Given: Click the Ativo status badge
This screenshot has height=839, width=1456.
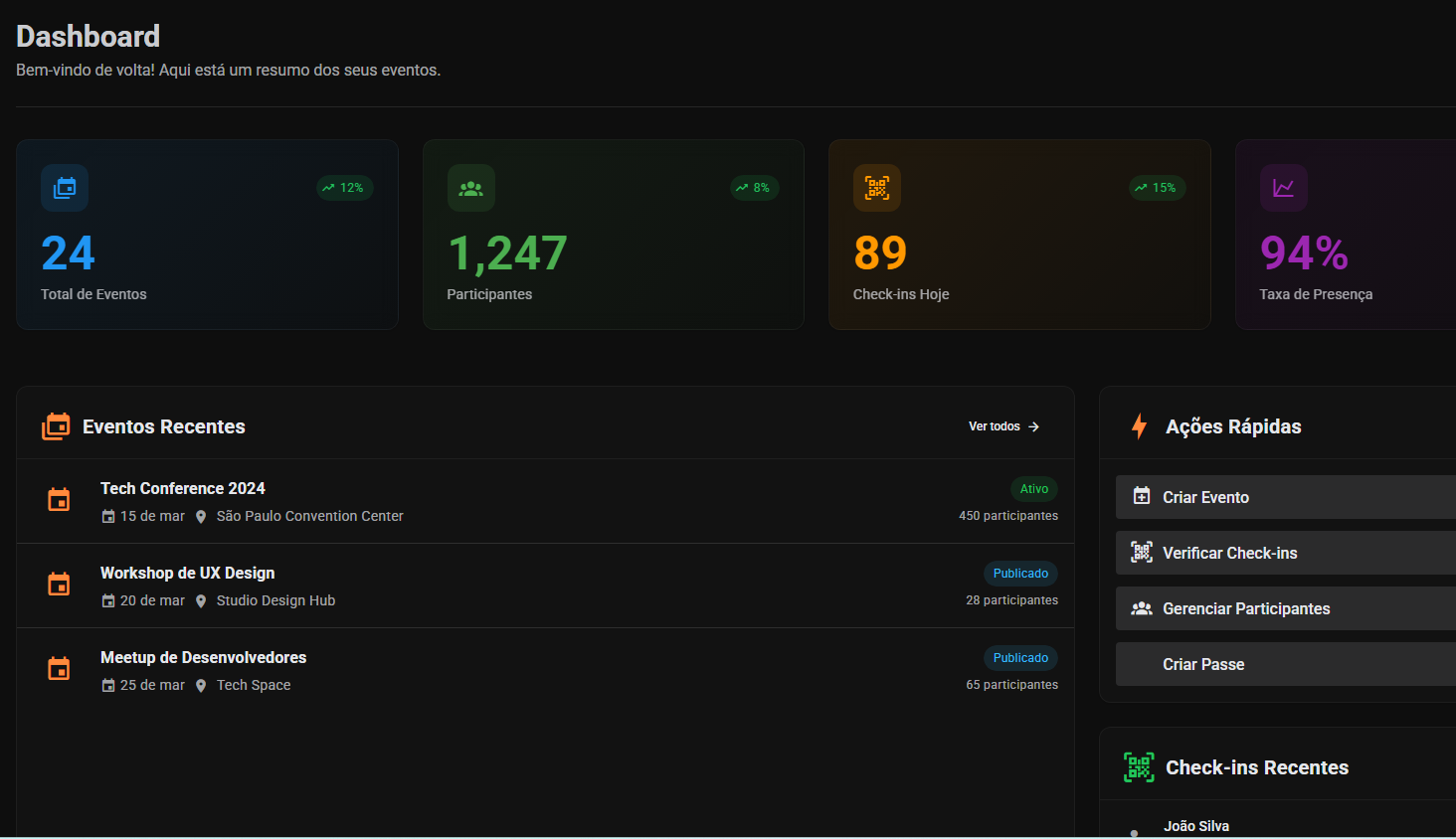Looking at the screenshot, I should point(1033,489).
